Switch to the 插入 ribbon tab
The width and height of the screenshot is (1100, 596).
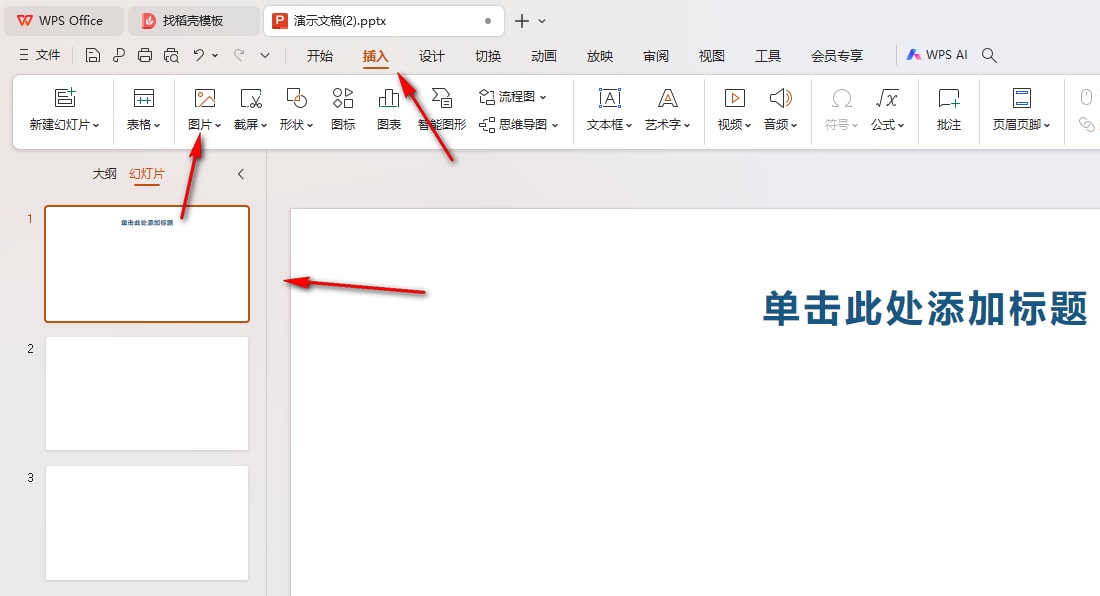point(375,56)
